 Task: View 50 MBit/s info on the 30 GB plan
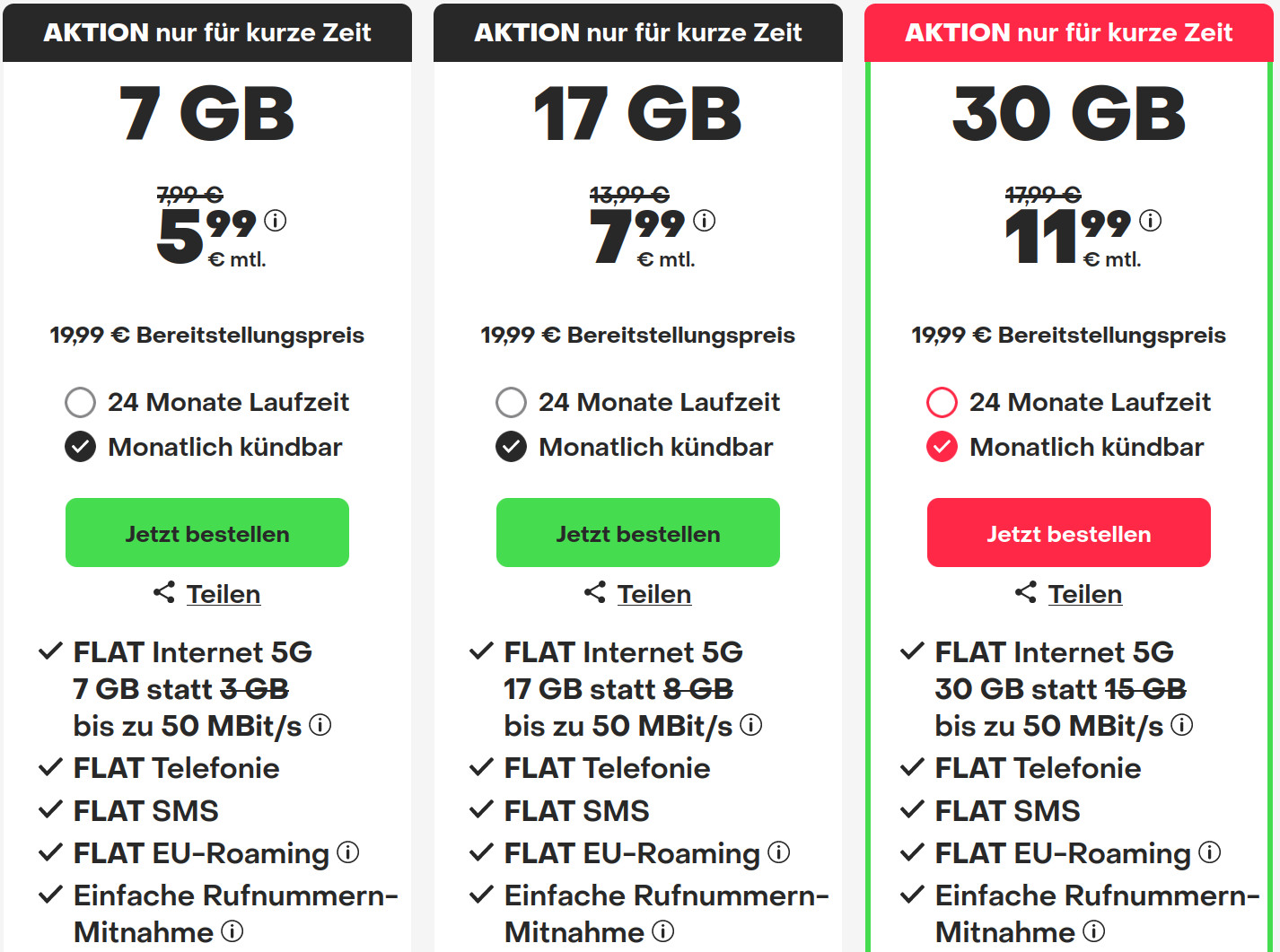[x=1181, y=723]
